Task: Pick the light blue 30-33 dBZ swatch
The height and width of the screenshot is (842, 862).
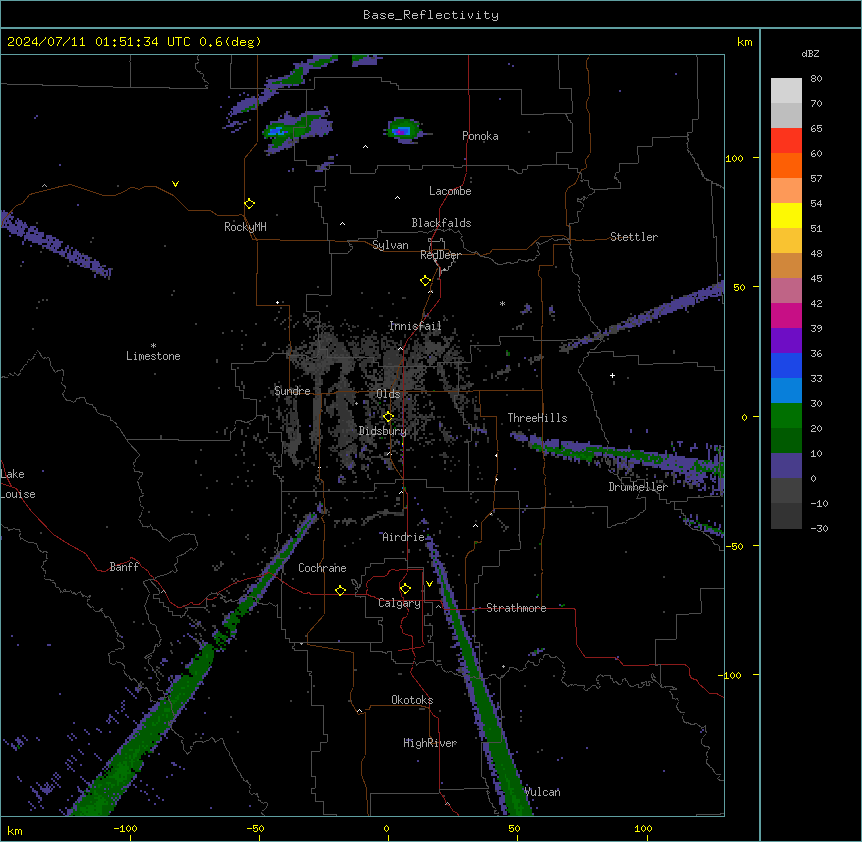Action: click(x=786, y=390)
